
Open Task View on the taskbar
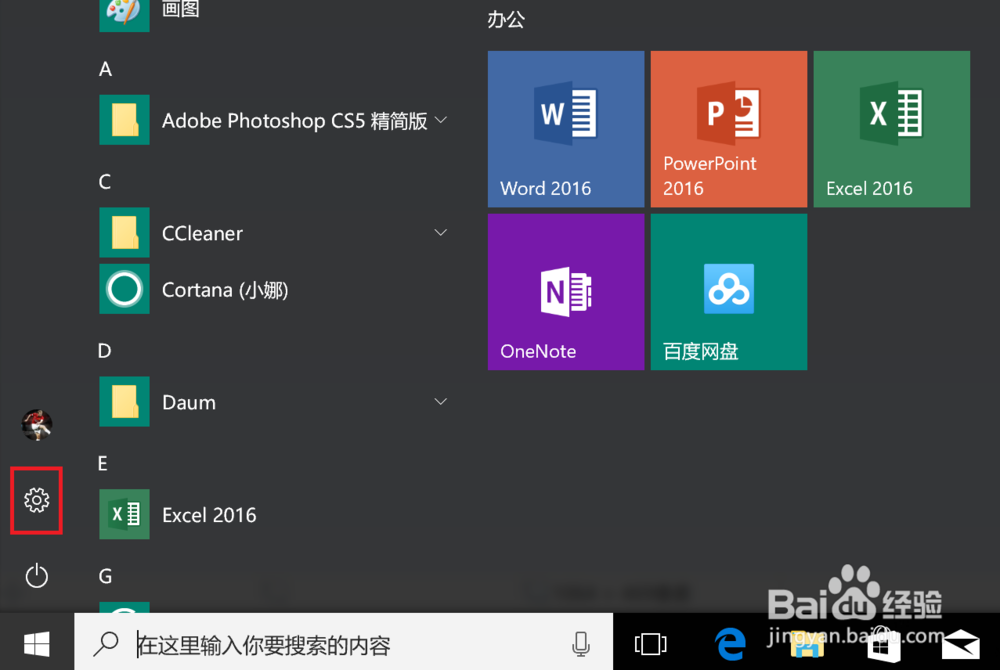point(651,644)
